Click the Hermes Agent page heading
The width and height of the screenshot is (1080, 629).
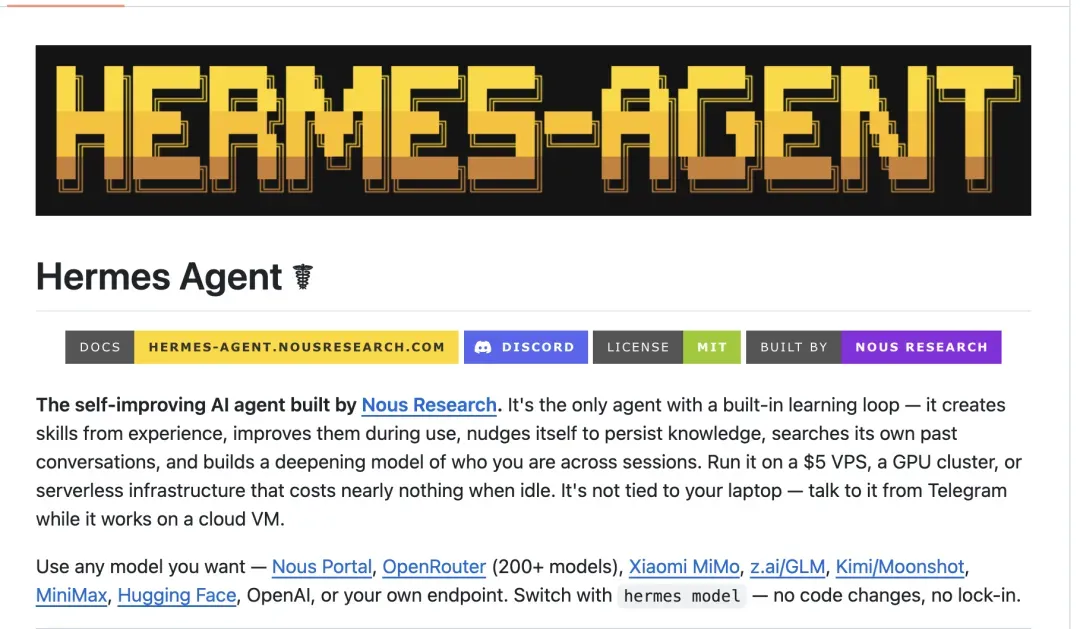[159, 277]
